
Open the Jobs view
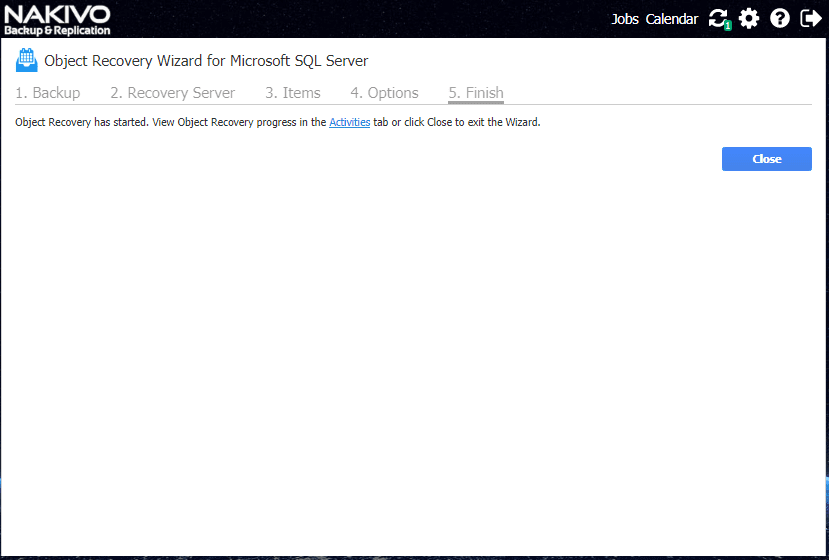click(625, 19)
